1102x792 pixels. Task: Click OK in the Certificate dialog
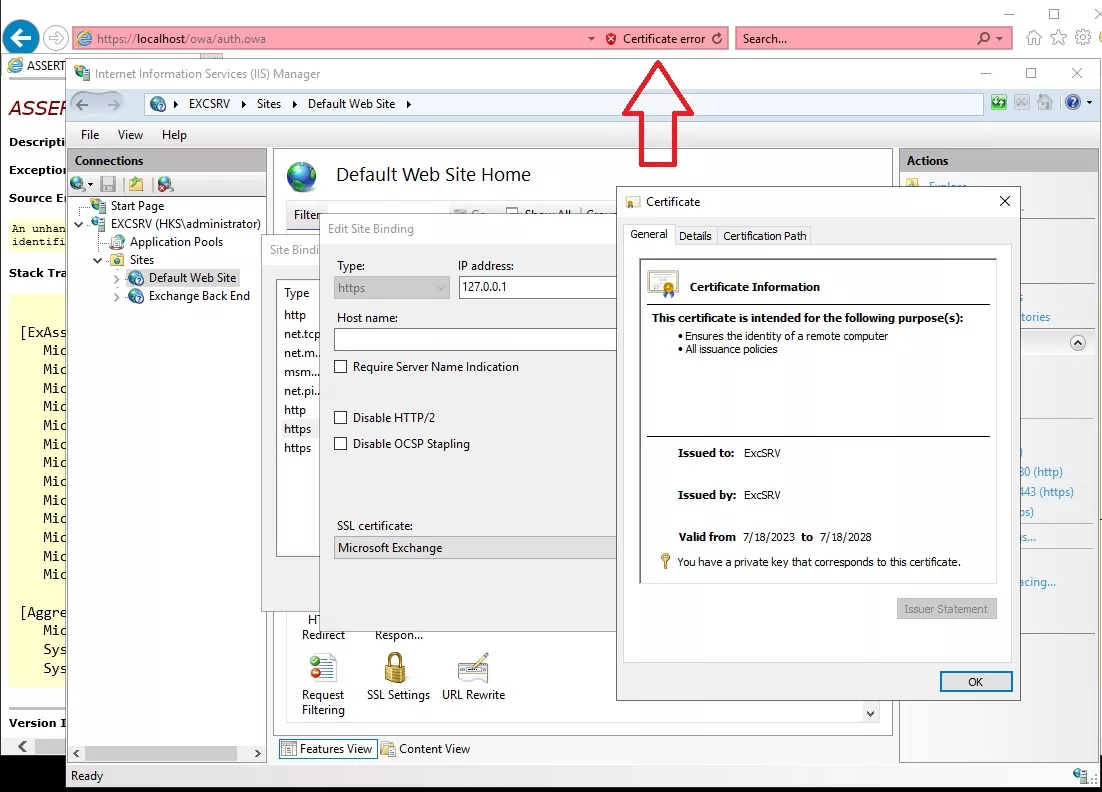point(975,682)
